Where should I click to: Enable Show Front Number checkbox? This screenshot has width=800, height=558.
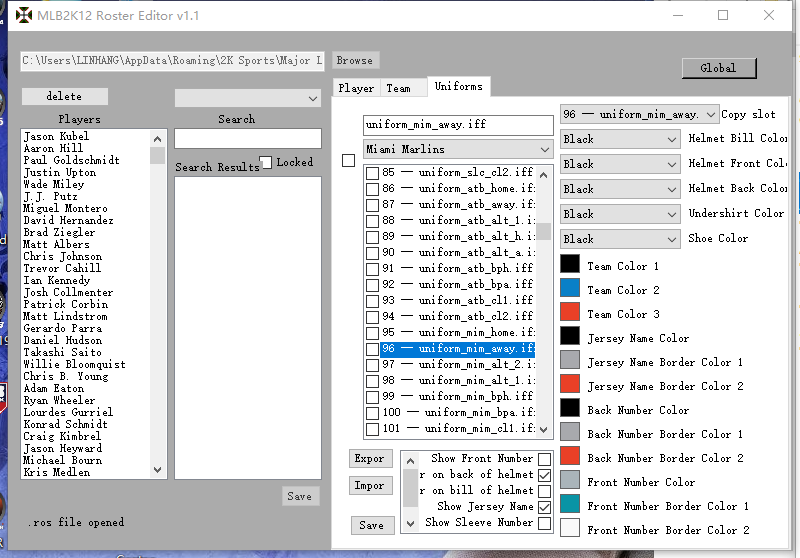click(544, 459)
